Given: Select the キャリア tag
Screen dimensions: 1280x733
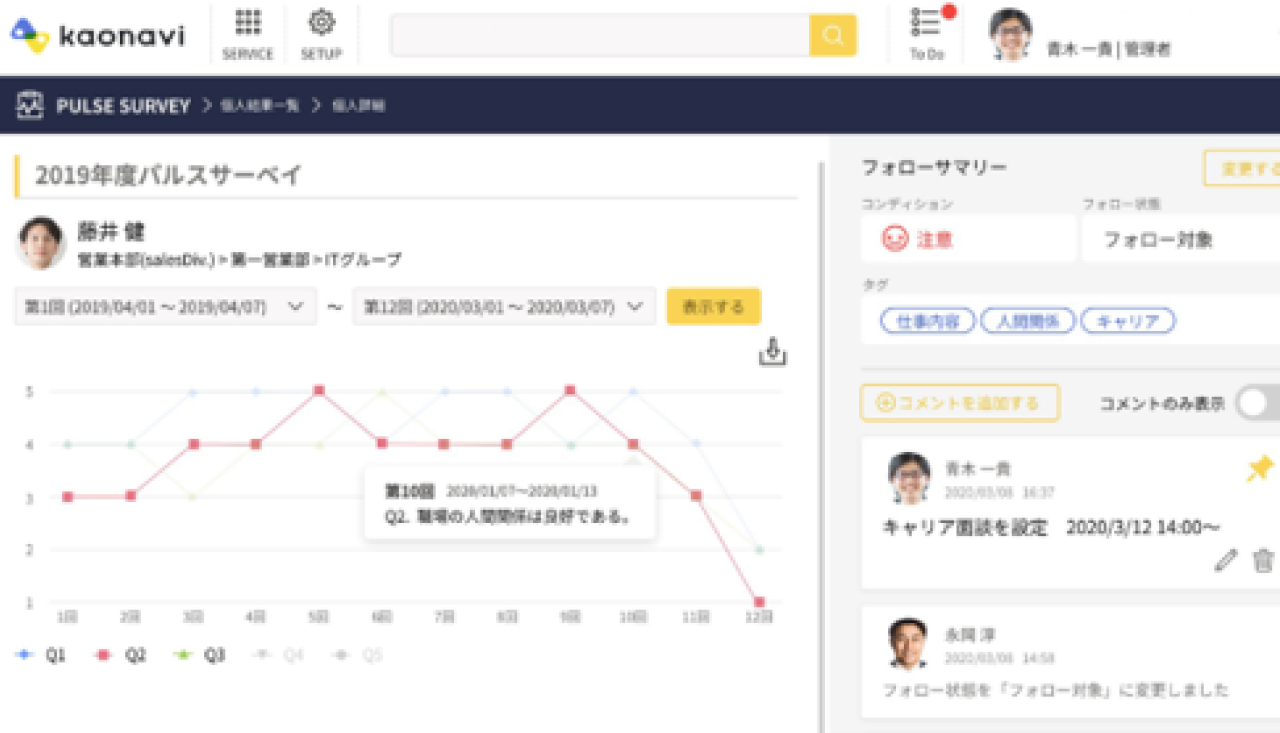Looking at the screenshot, I should [x=1128, y=321].
